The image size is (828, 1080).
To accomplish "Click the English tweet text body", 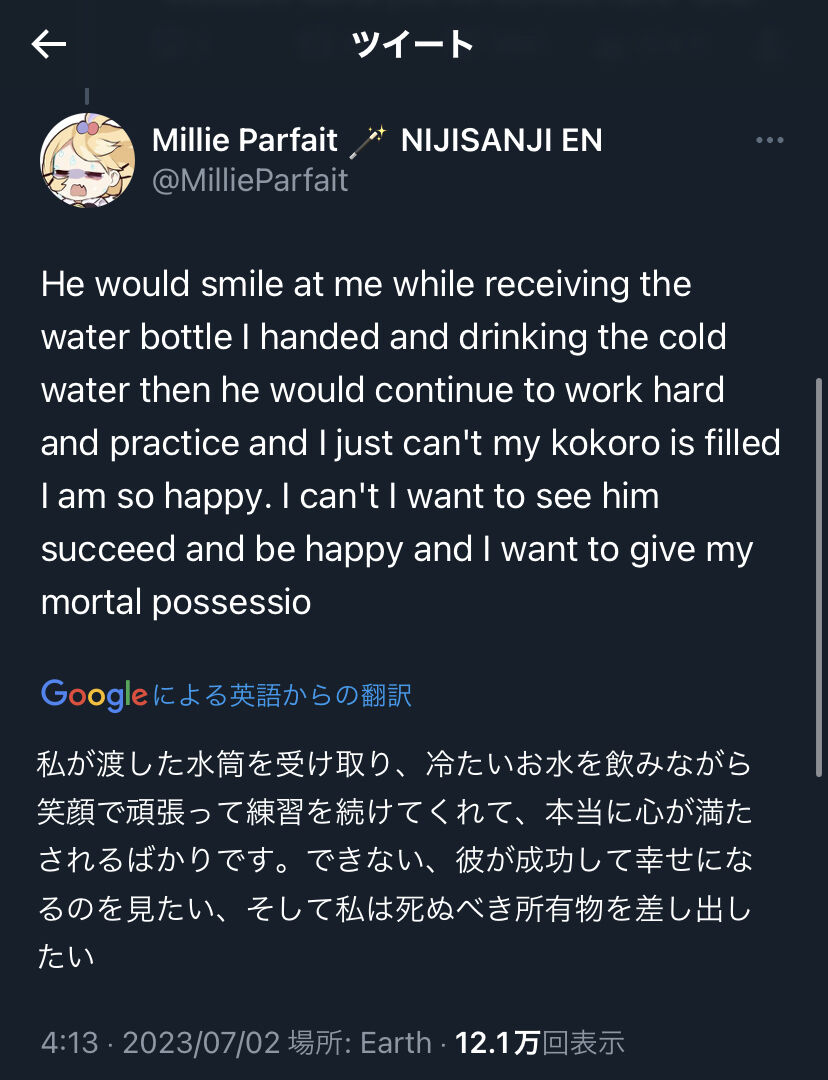I will coord(400,443).
